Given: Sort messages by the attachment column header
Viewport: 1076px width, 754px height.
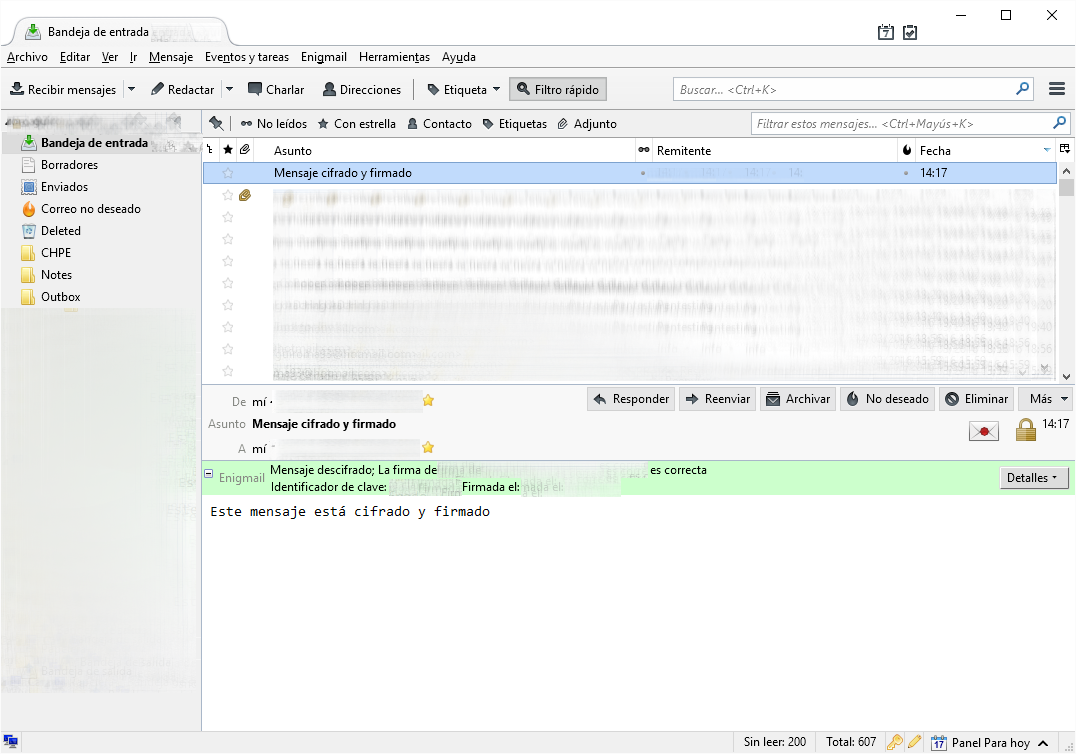Looking at the screenshot, I should point(244,150).
